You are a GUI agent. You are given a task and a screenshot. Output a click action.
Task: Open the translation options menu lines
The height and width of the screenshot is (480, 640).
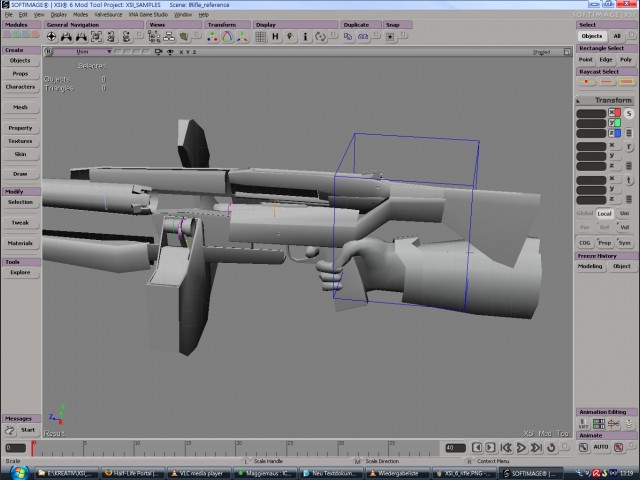pos(629,199)
